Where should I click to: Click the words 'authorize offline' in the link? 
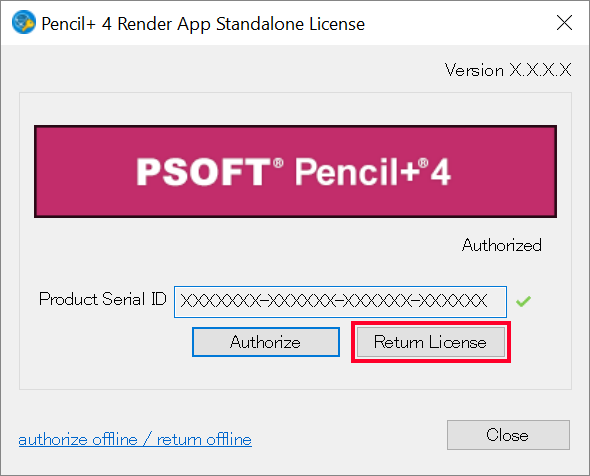point(78,440)
